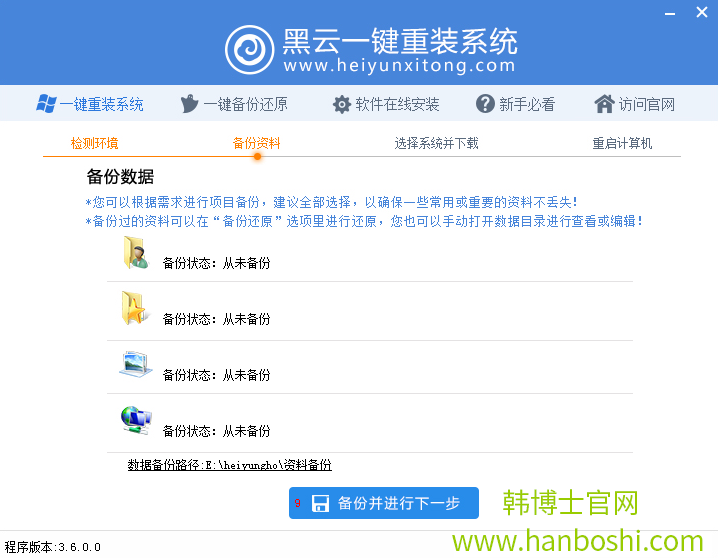Go to the 选择系统并下载 step
The width and height of the screenshot is (718, 558).
pos(436,143)
